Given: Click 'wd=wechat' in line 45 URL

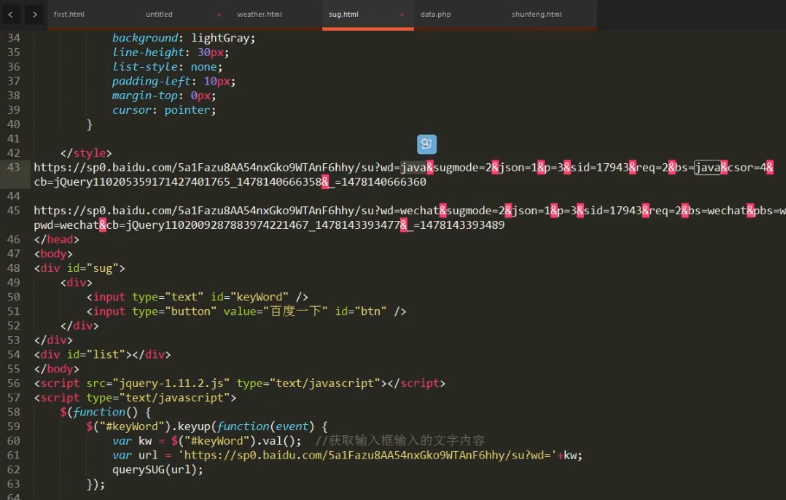Looking at the screenshot, I should pos(410,211).
